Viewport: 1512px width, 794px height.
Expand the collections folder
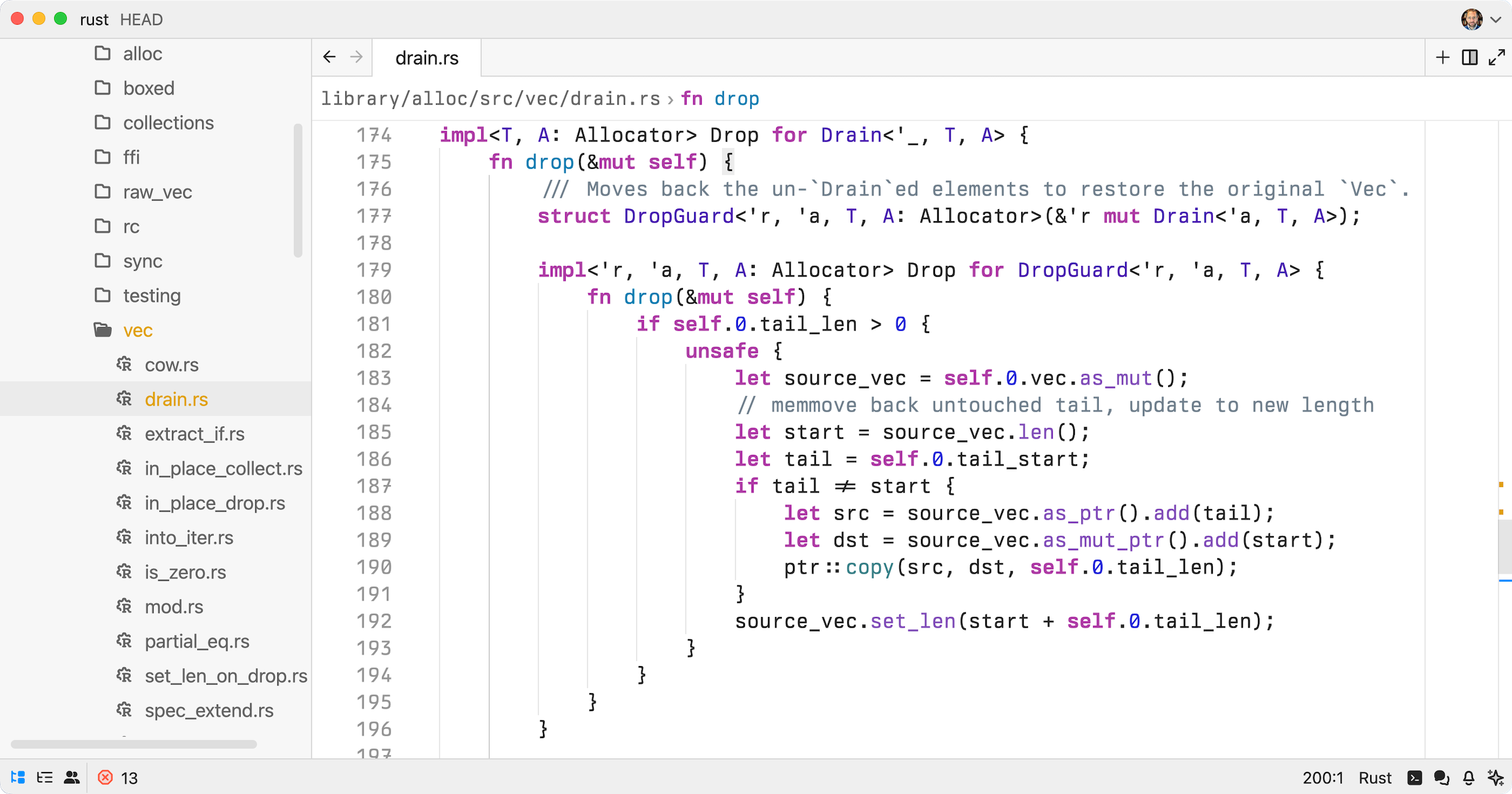click(154, 123)
